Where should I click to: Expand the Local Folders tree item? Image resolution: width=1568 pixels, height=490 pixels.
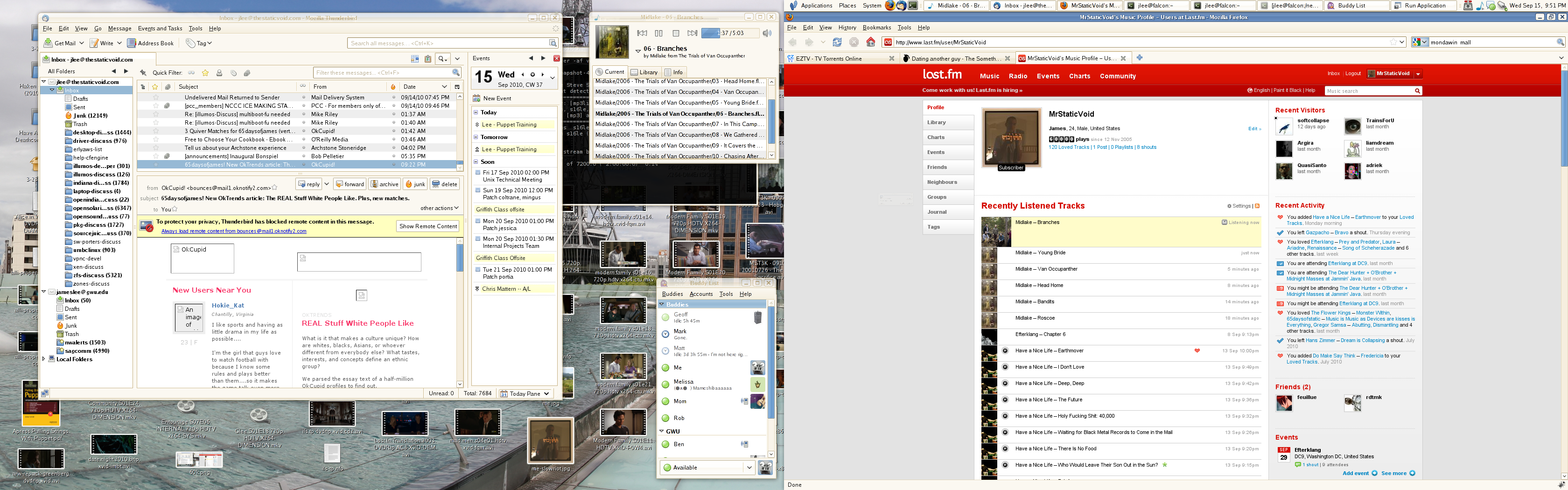[x=44, y=359]
